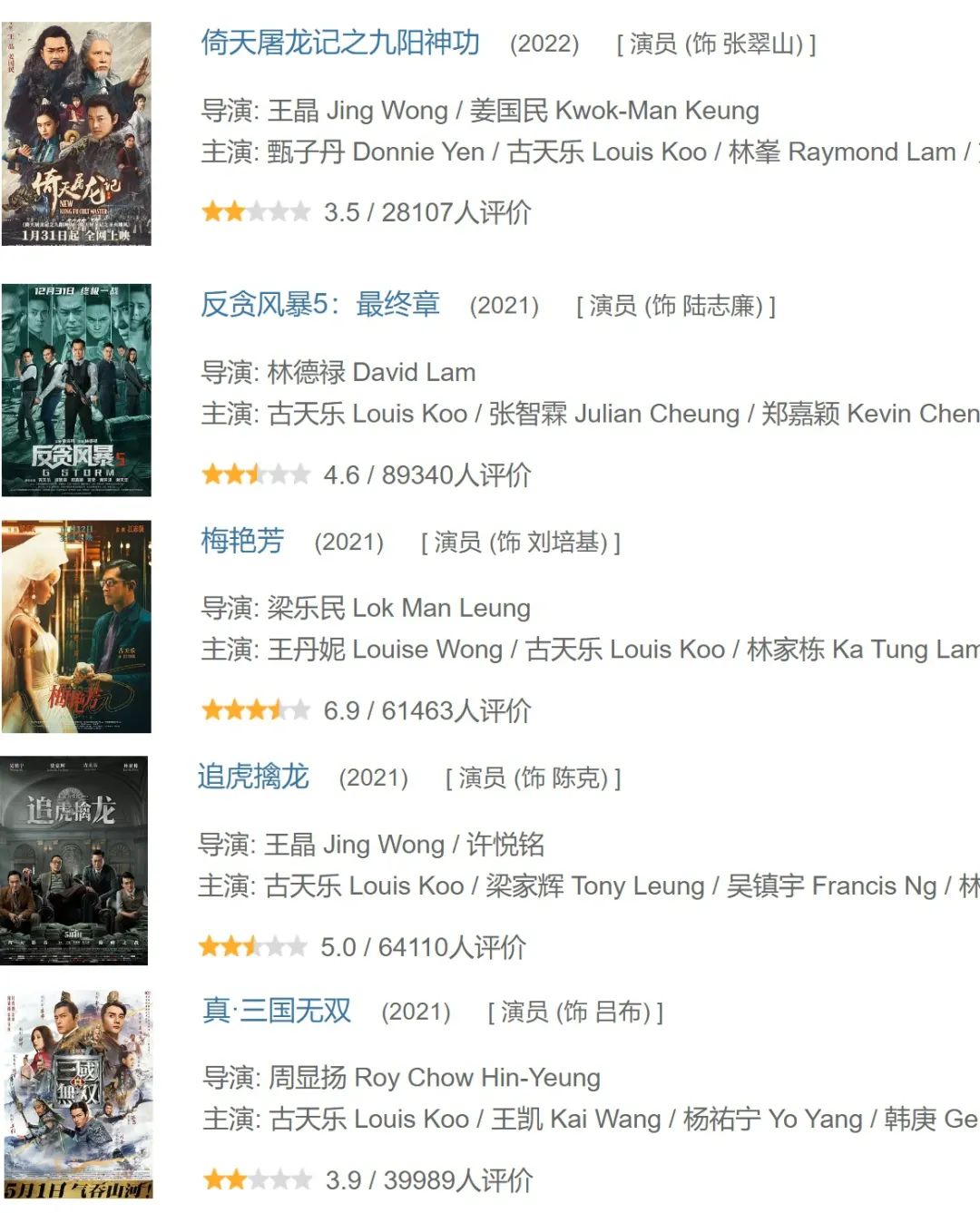
Task: Open the 反贪风暴5：最终章 title link
Action: coord(320,304)
